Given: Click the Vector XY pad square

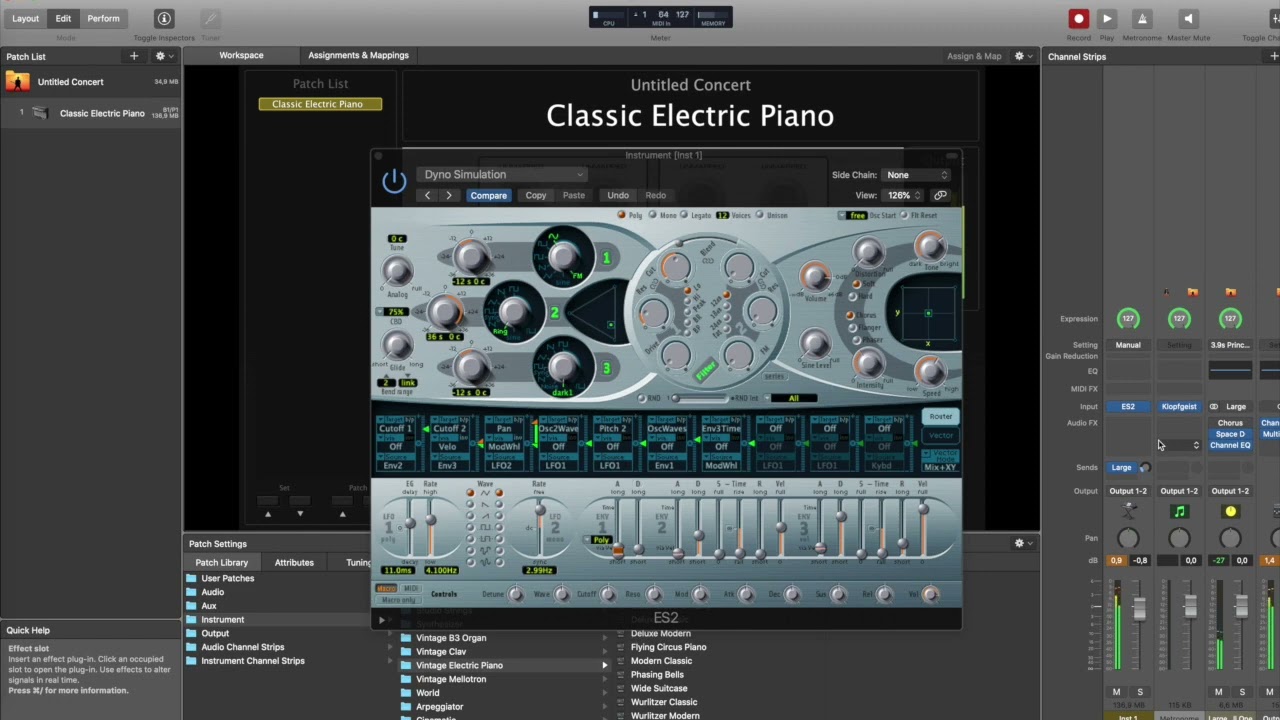Looking at the screenshot, I should pyautogui.click(x=928, y=314).
